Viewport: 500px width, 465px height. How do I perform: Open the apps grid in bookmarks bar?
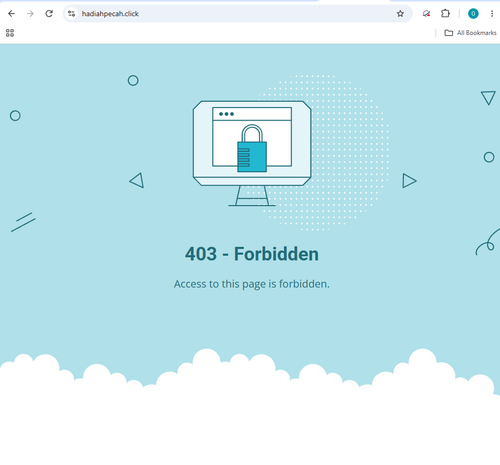point(10,33)
